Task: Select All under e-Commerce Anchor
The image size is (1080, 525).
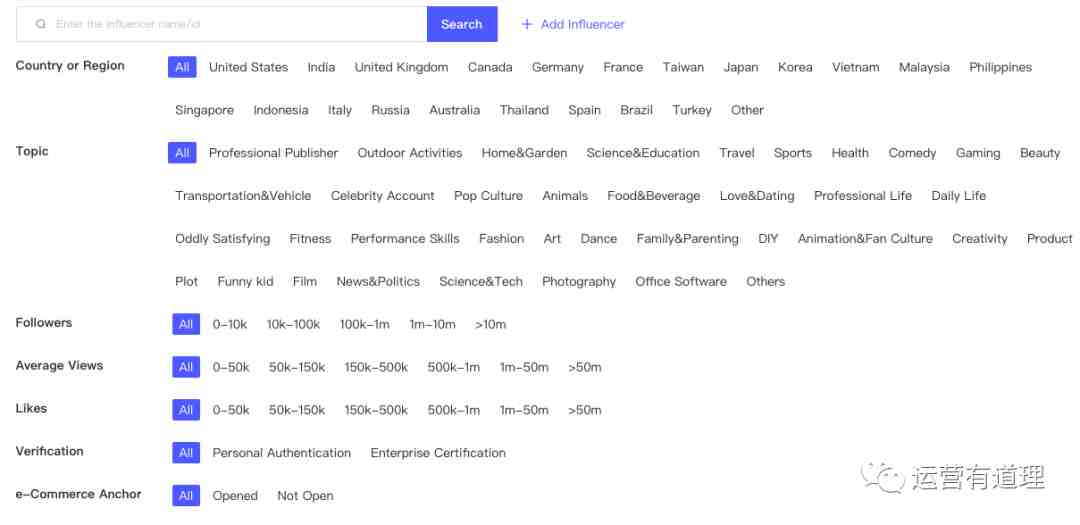Action: click(x=186, y=495)
